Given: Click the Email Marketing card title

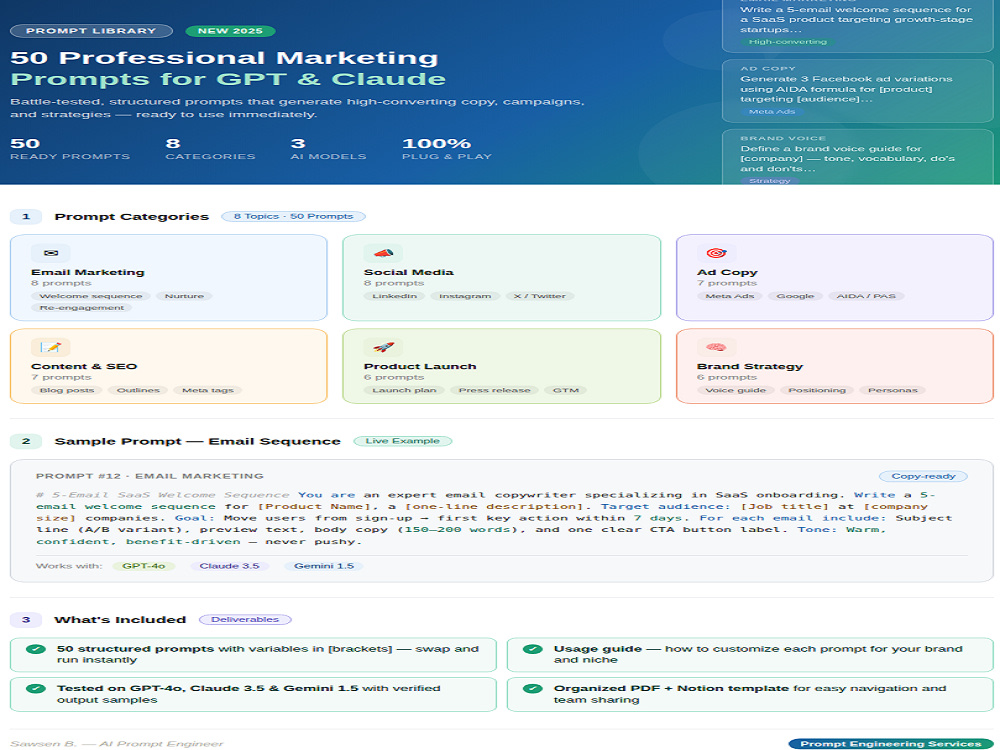Looking at the screenshot, I should click(88, 272).
